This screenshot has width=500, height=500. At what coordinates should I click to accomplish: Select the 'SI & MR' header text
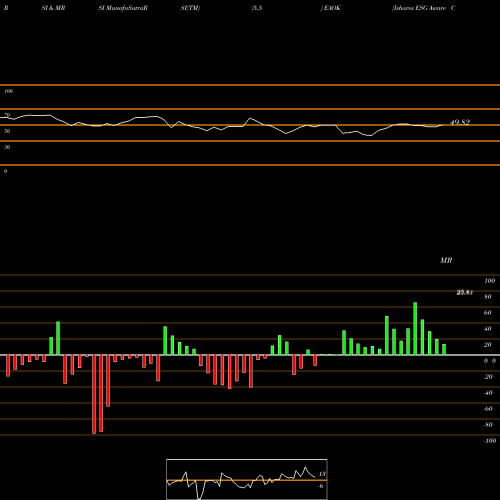coord(53,8)
